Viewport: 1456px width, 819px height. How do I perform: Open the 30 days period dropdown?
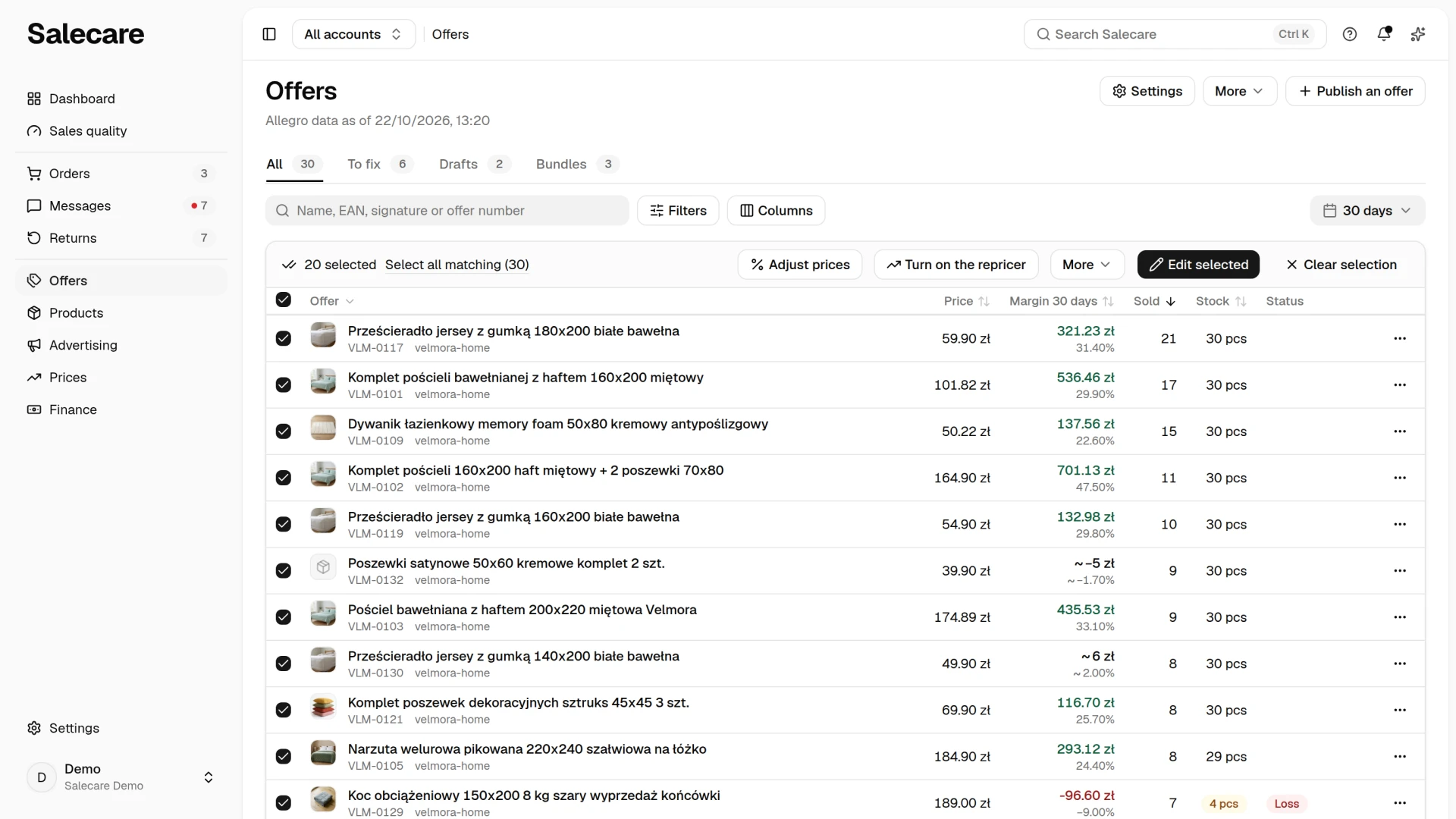(x=1367, y=211)
